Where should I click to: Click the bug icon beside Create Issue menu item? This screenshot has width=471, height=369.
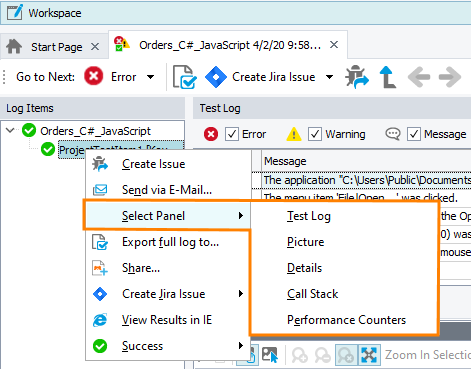tap(100, 164)
